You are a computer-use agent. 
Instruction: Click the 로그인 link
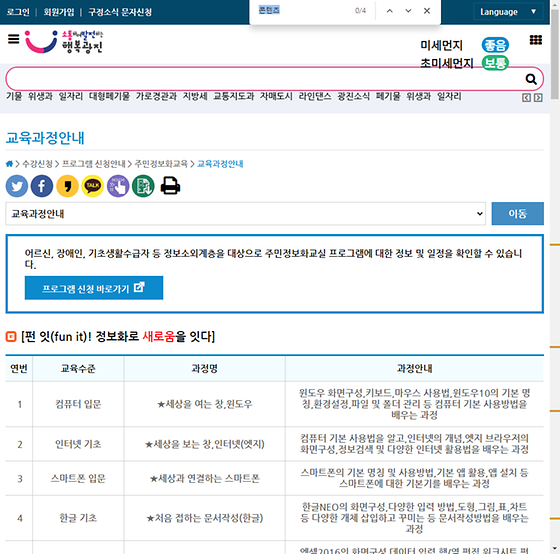tap(18, 12)
